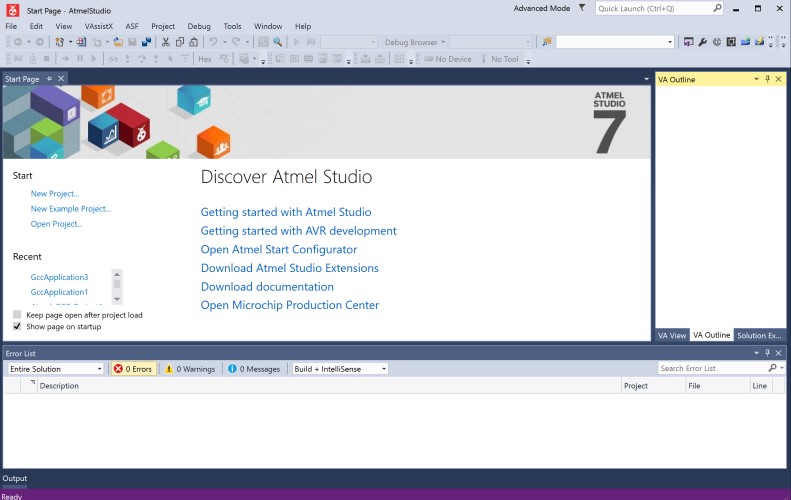Click the Hex display toggle button
The image size is (791, 500).
(205, 59)
